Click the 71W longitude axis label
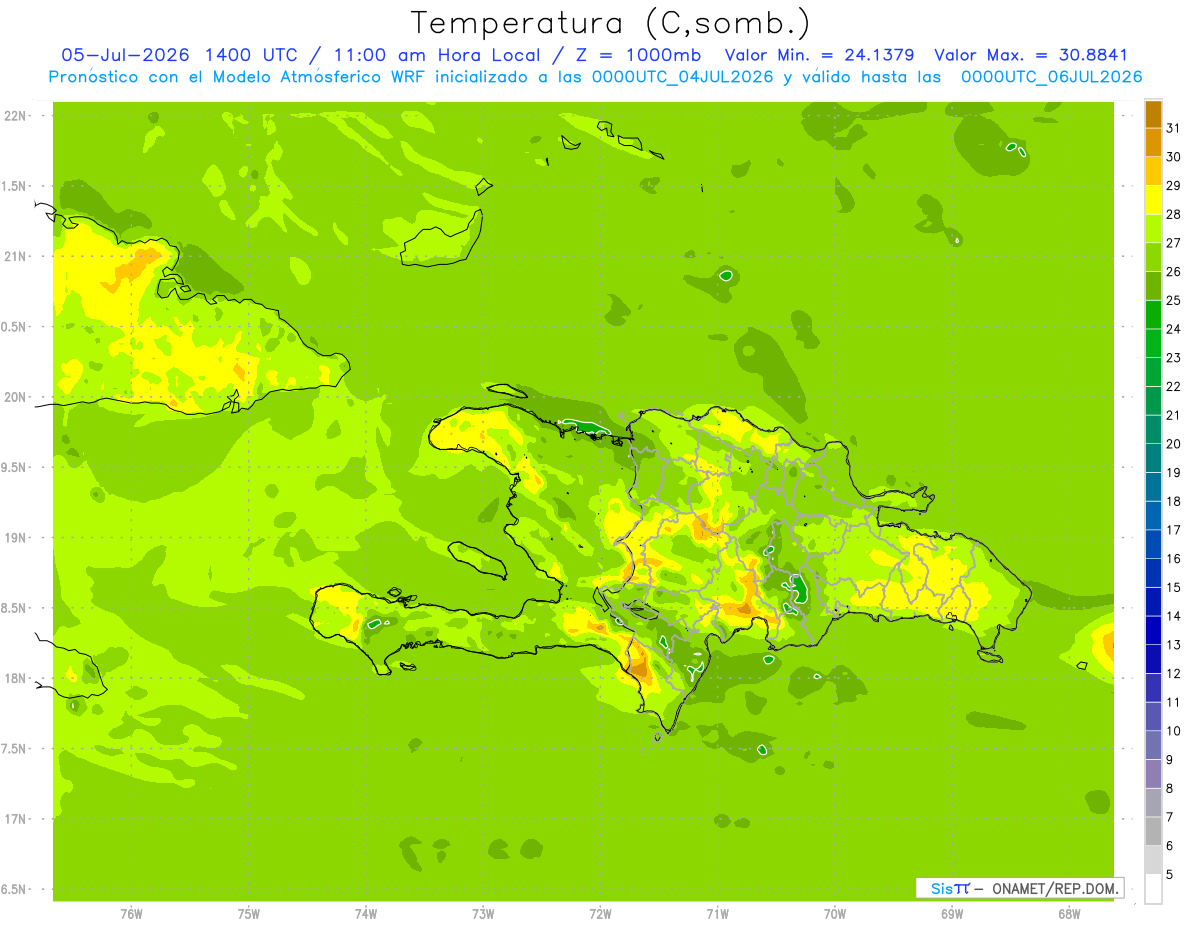Screen dimensions: 1200x927 click(x=717, y=914)
